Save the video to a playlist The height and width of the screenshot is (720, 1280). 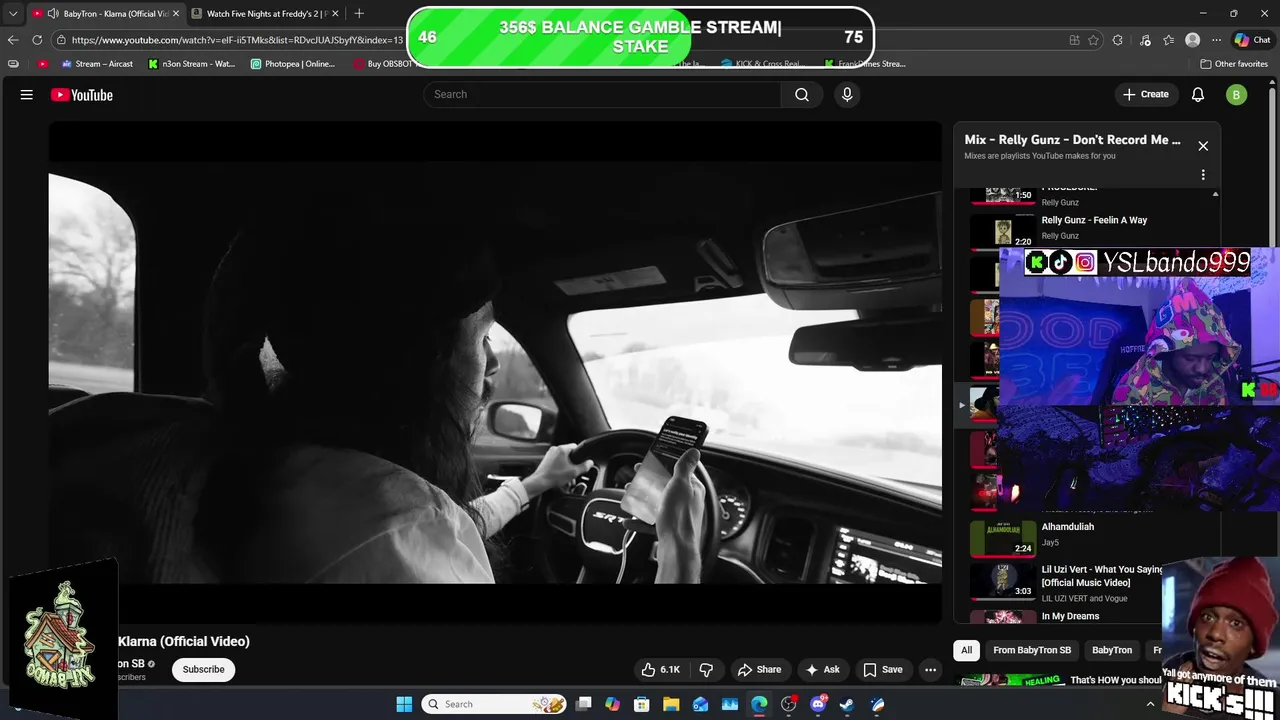coord(883,670)
